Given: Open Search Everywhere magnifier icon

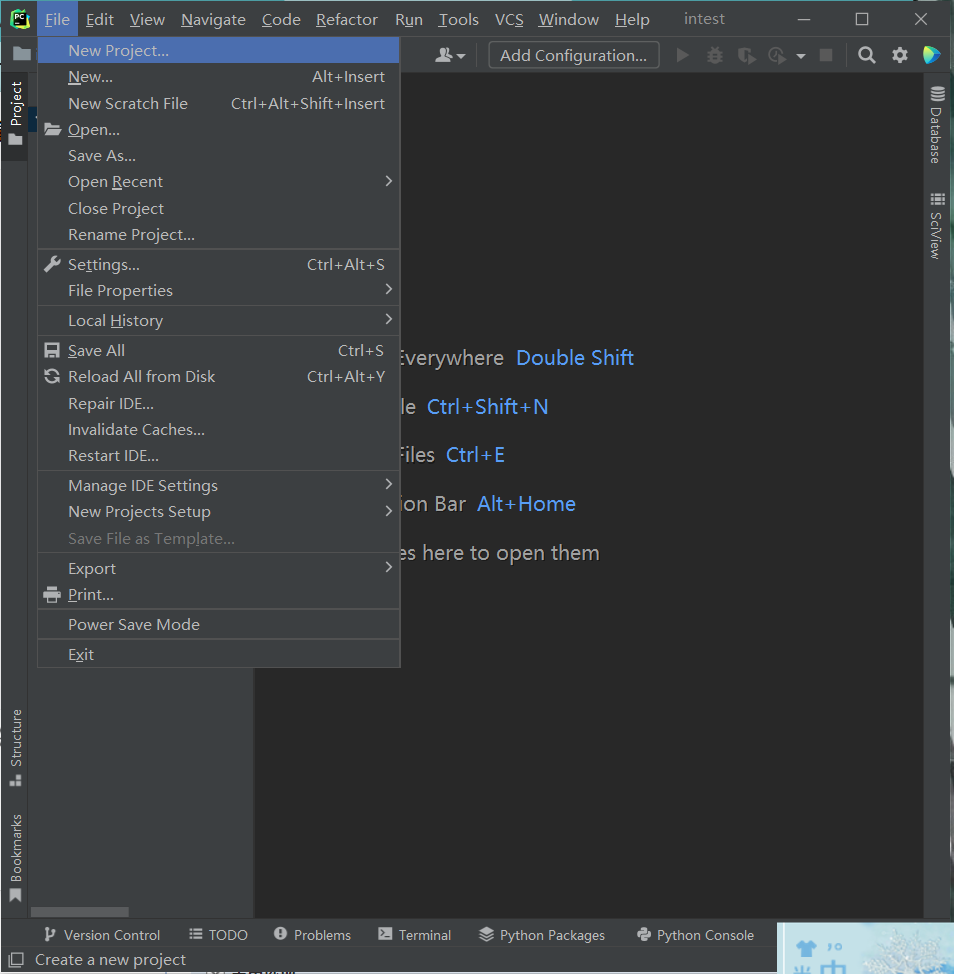Looking at the screenshot, I should (866, 55).
